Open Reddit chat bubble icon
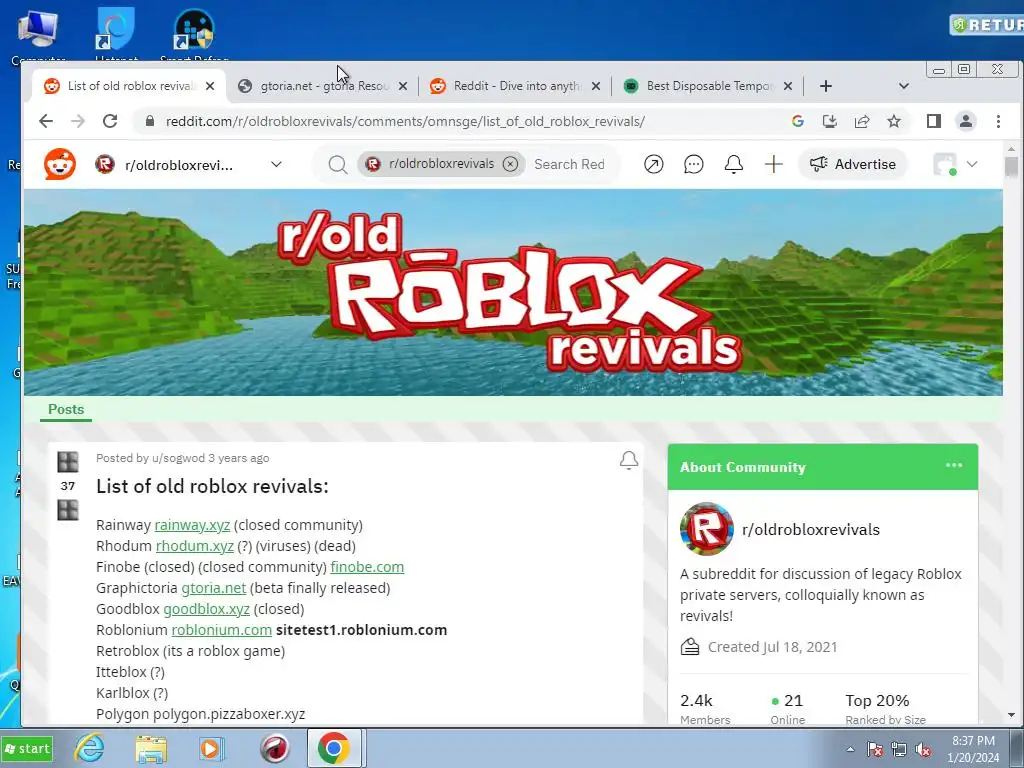 [694, 164]
